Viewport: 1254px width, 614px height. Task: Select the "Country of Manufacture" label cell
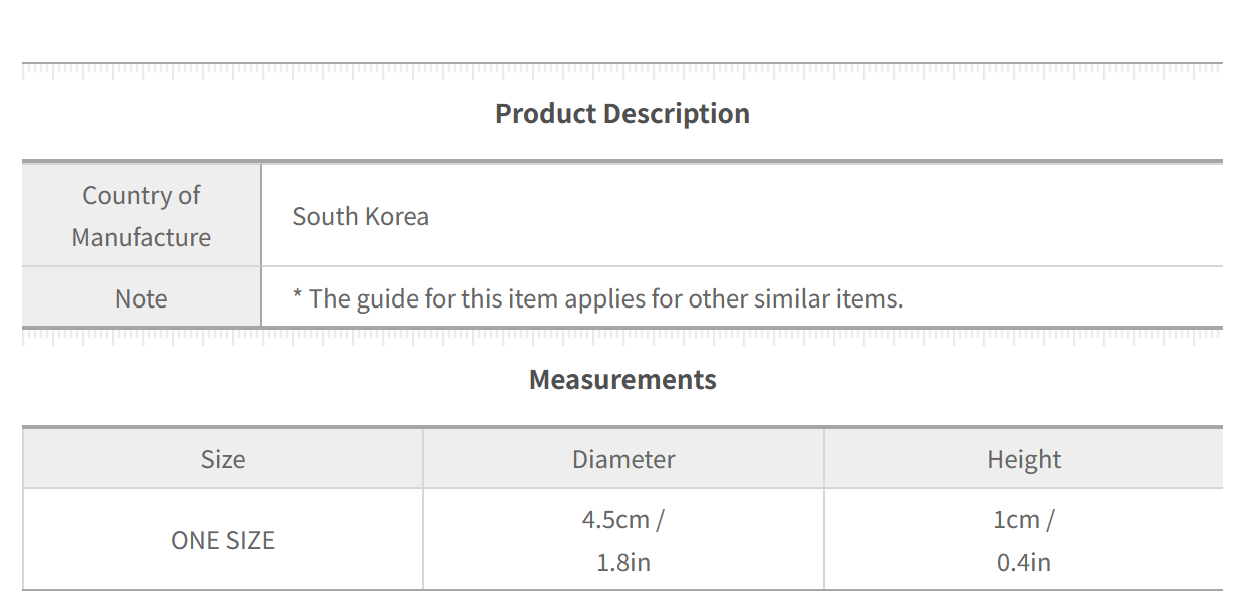point(141,216)
